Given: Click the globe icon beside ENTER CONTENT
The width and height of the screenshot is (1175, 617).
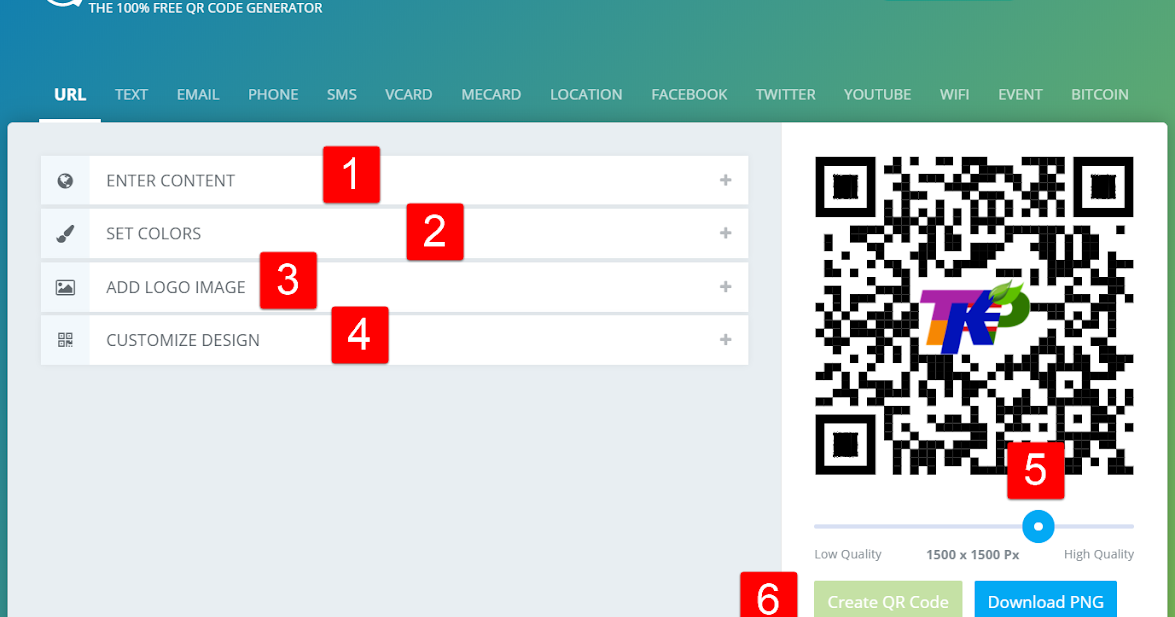Looking at the screenshot, I should pyautogui.click(x=65, y=180).
